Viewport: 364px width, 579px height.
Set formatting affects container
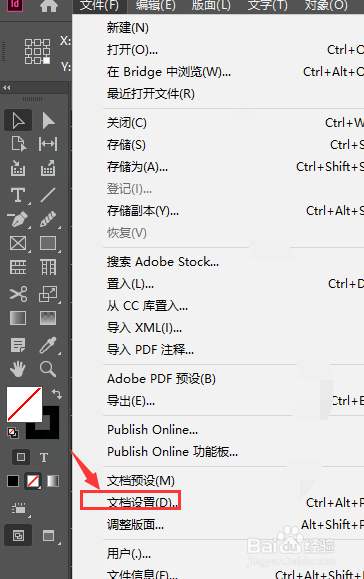tap(21, 457)
